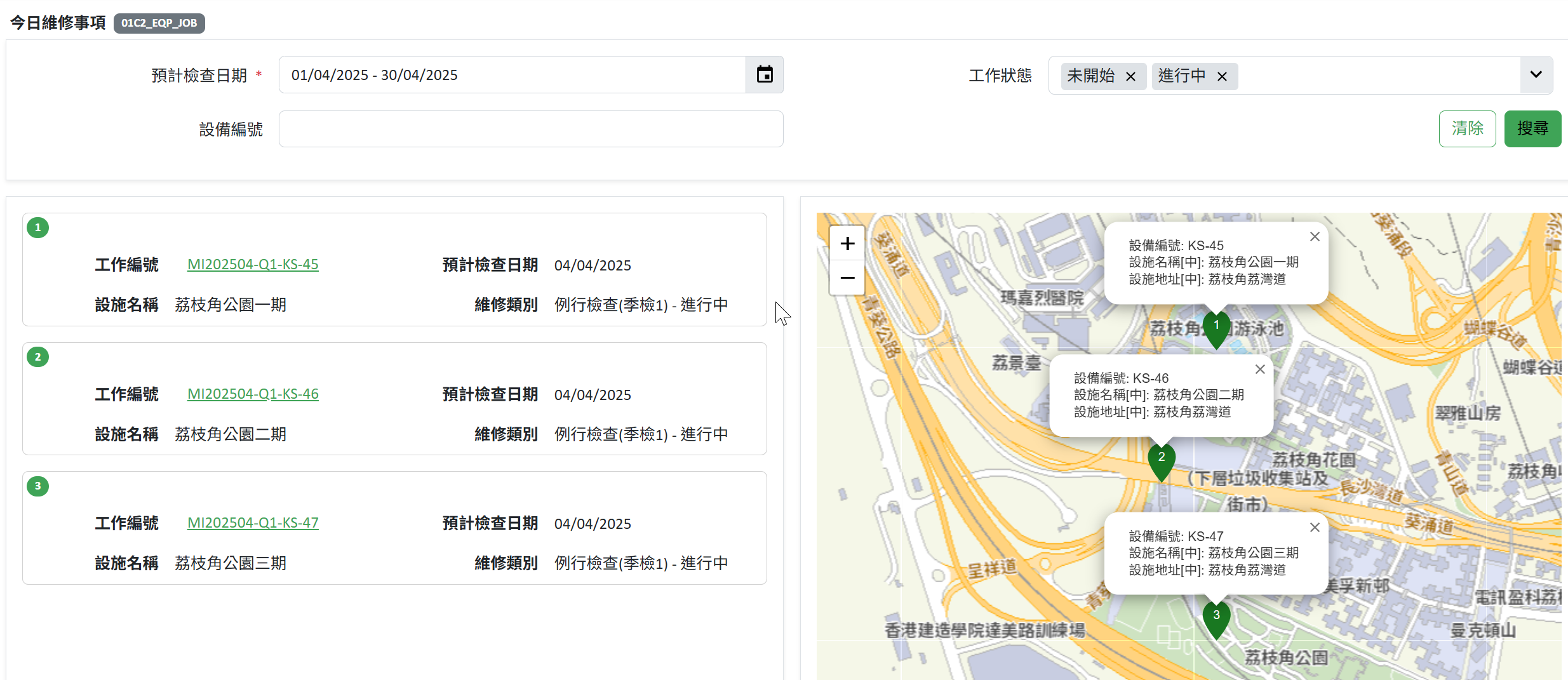Zoom out the map with minus button
Screen dimensions: 1568x680
pyautogui.click(x=847, y=277)
